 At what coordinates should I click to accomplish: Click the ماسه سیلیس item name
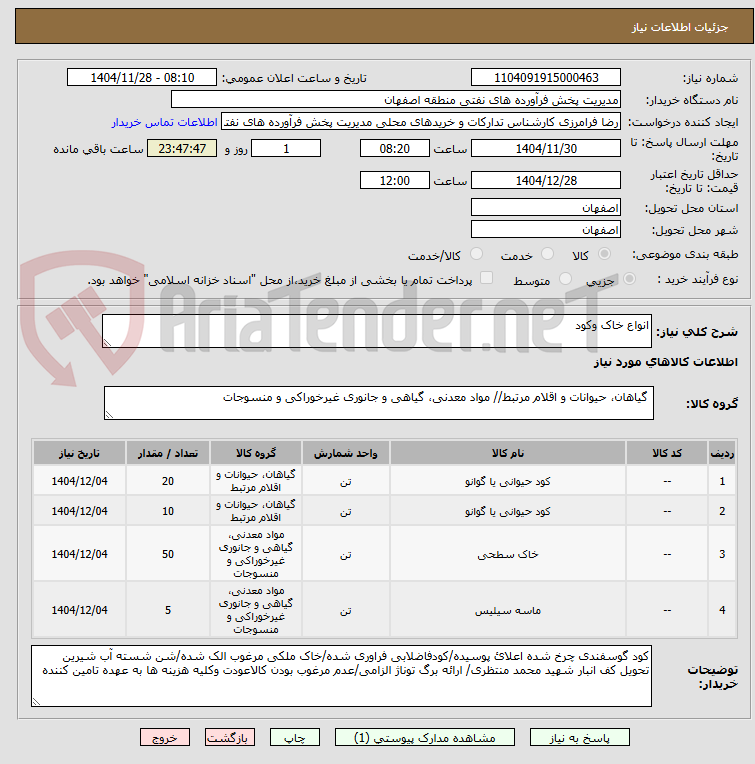point(508,610)
